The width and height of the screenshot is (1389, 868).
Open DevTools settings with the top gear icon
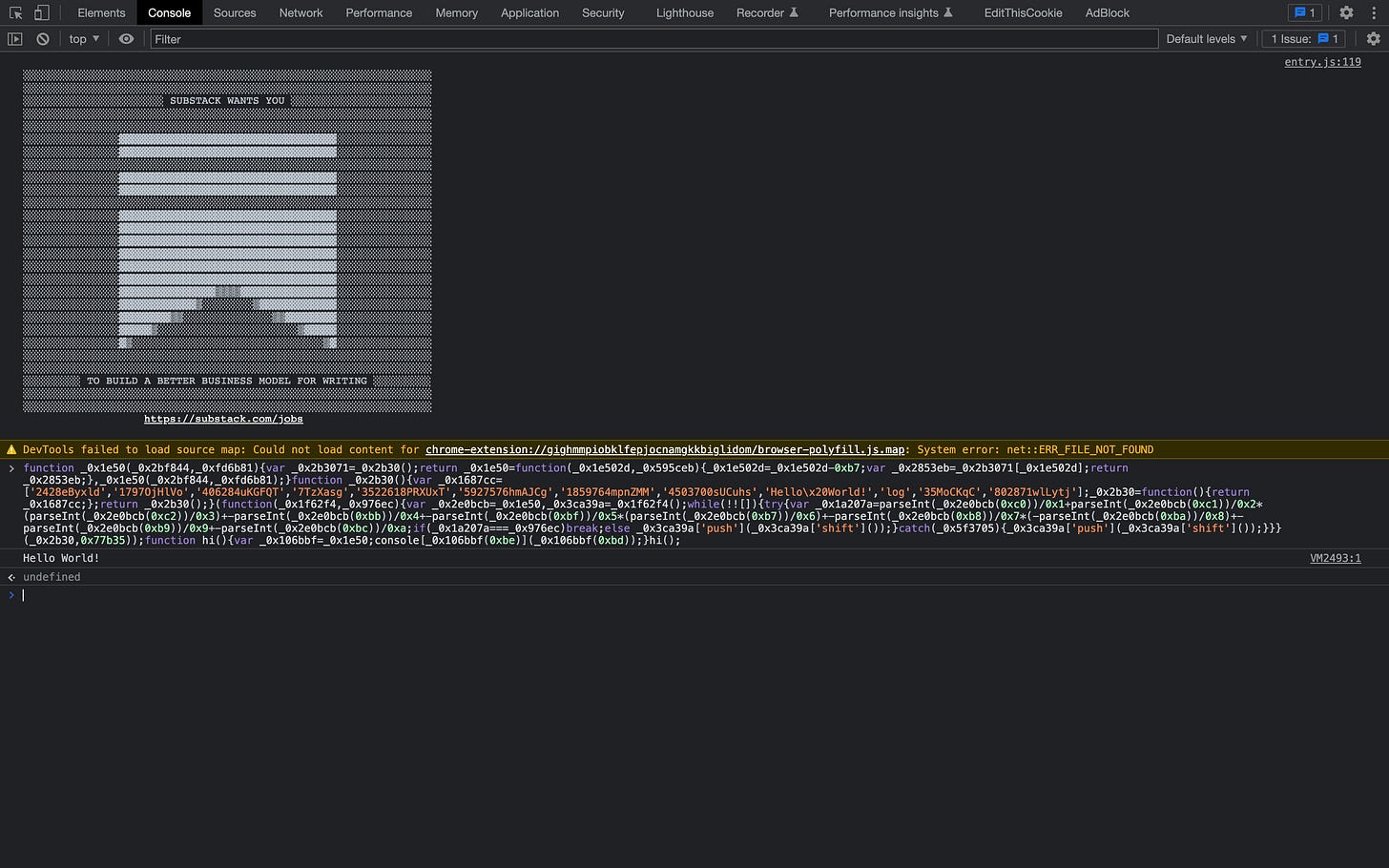coord(1347,12)
